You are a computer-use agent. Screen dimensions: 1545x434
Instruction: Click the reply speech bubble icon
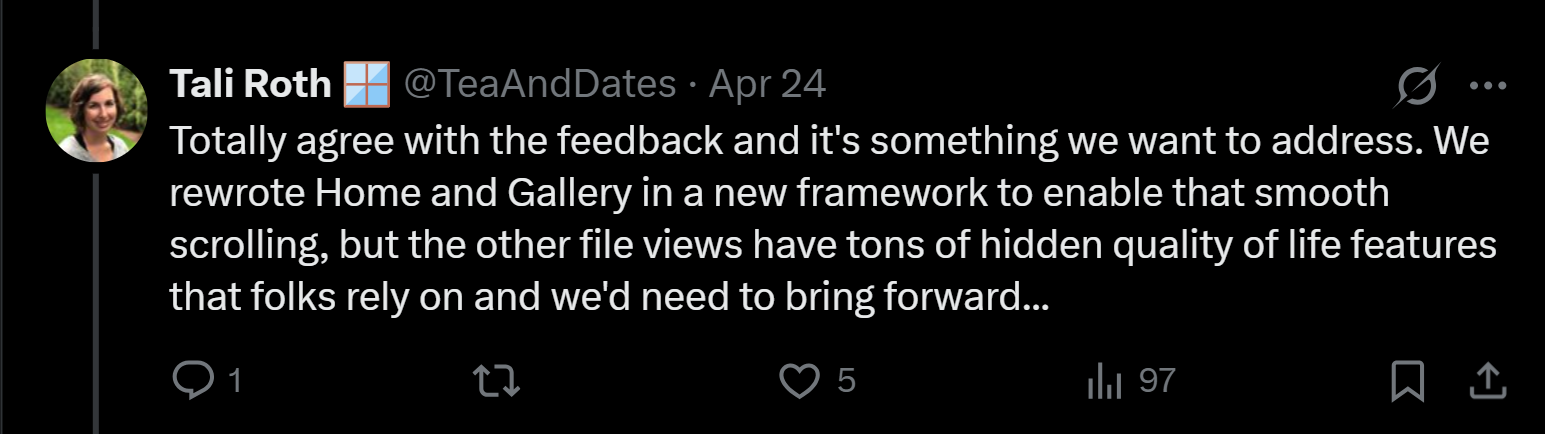tap(190, 381)
